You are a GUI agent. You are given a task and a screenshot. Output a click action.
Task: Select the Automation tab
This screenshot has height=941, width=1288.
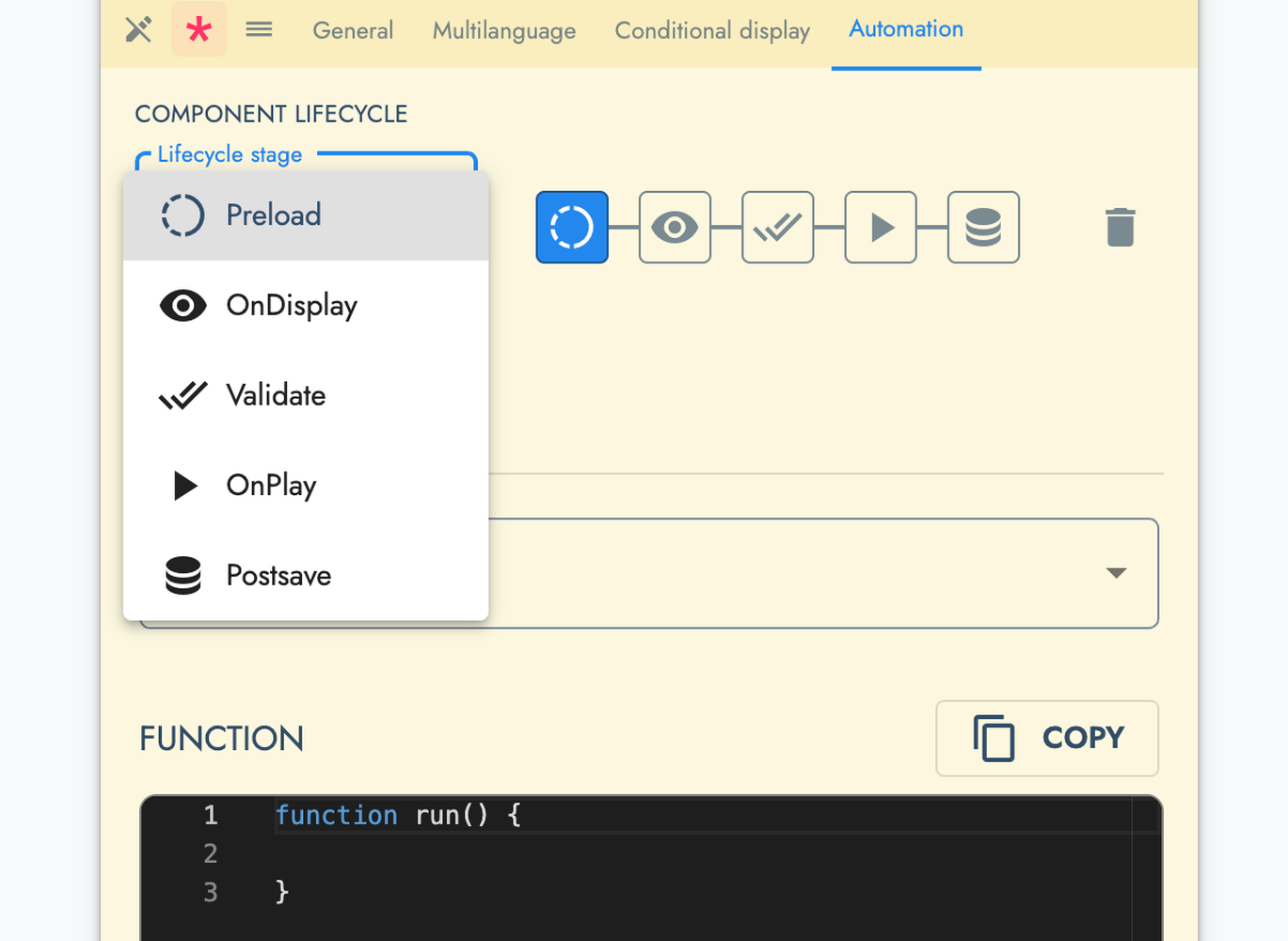click(x=905, y=30)
